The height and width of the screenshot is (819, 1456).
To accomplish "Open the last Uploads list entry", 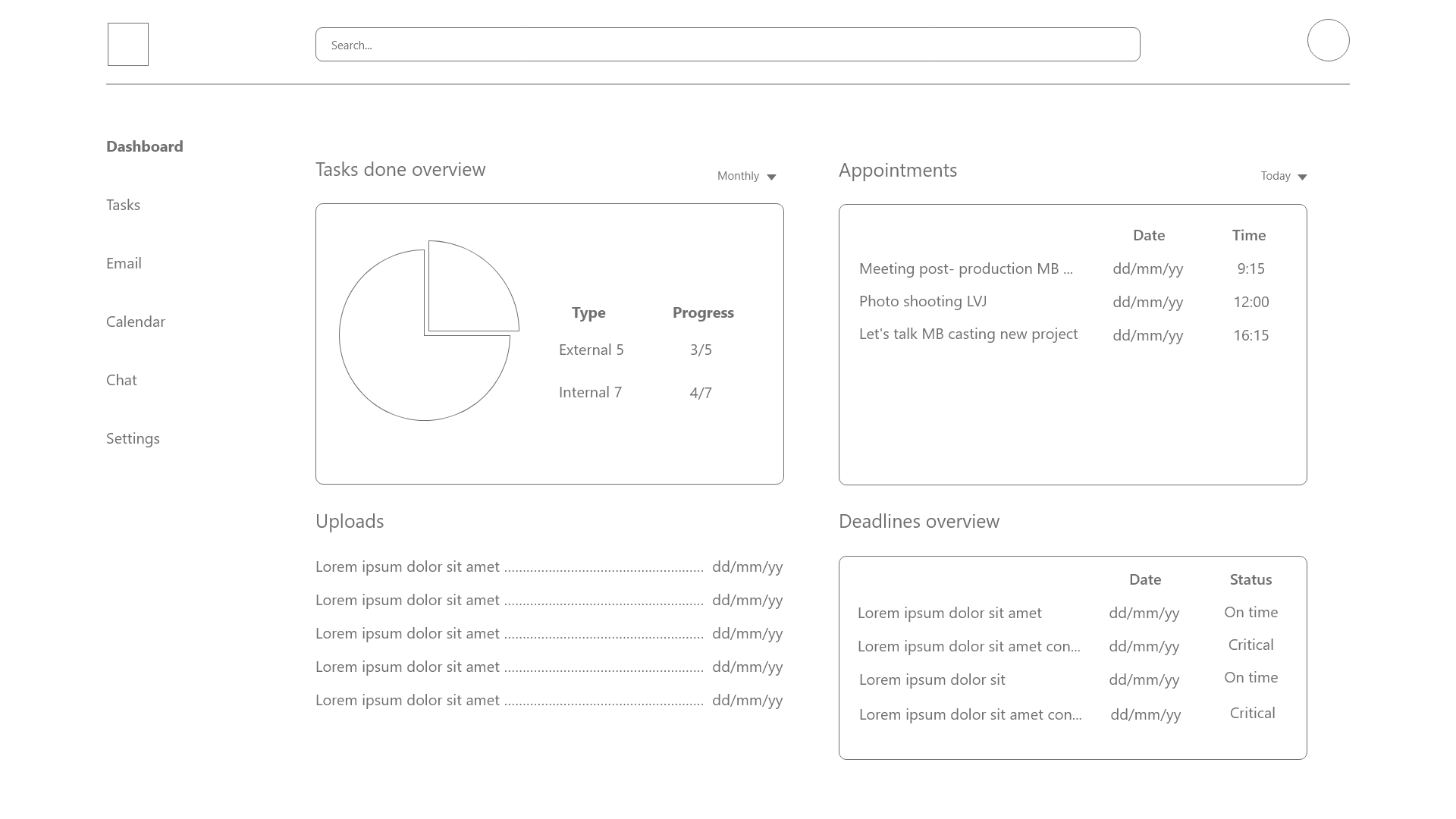I will pyautogui.click(x=549, y=700).
